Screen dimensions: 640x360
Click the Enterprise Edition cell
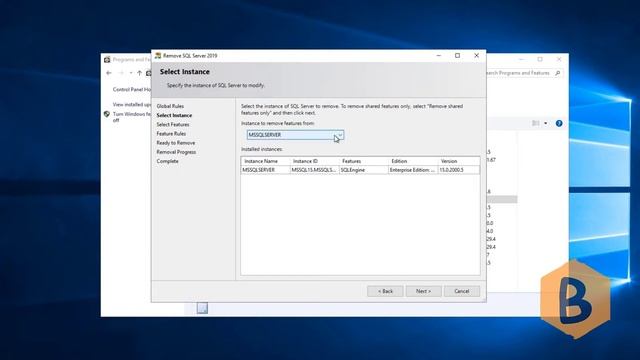[x=413, y=170]
